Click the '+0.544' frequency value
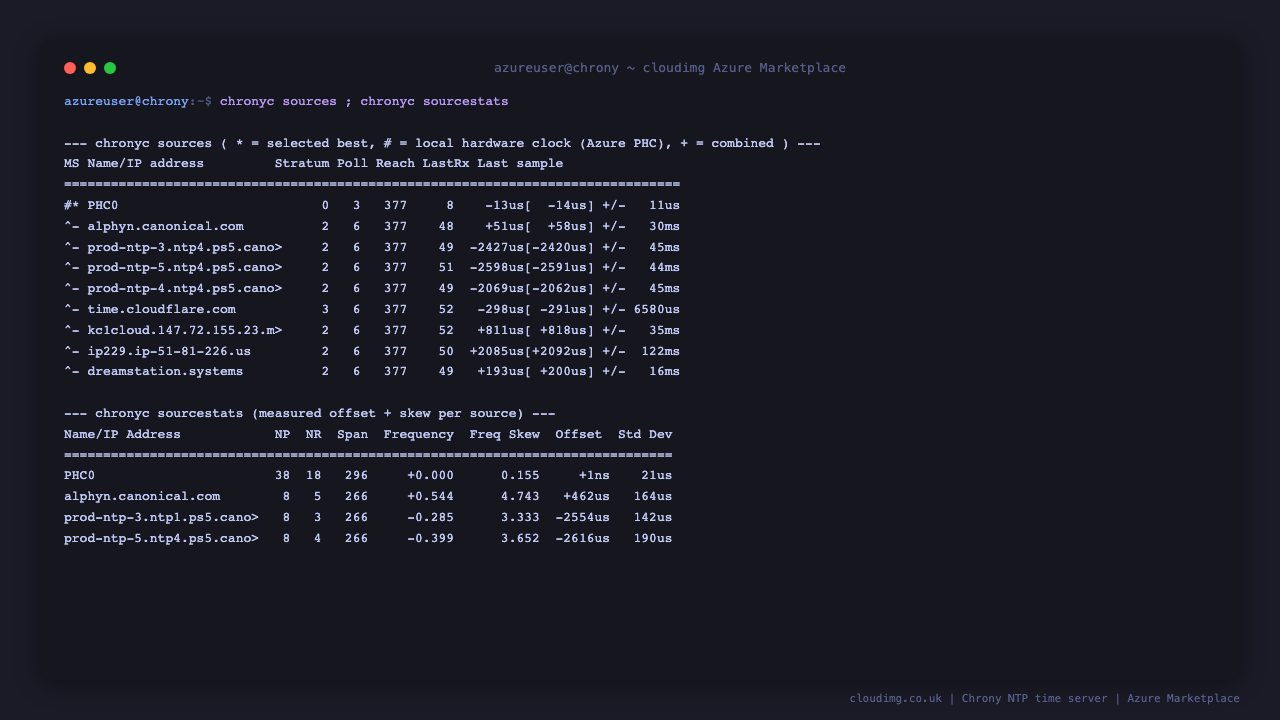Viewport: 1280px width, 720px height. tap(430, 496)
